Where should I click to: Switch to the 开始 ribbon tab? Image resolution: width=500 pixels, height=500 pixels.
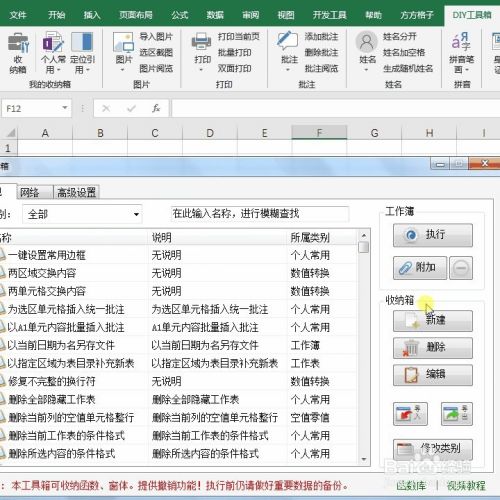pyautogui.click(x=56, y=15)
